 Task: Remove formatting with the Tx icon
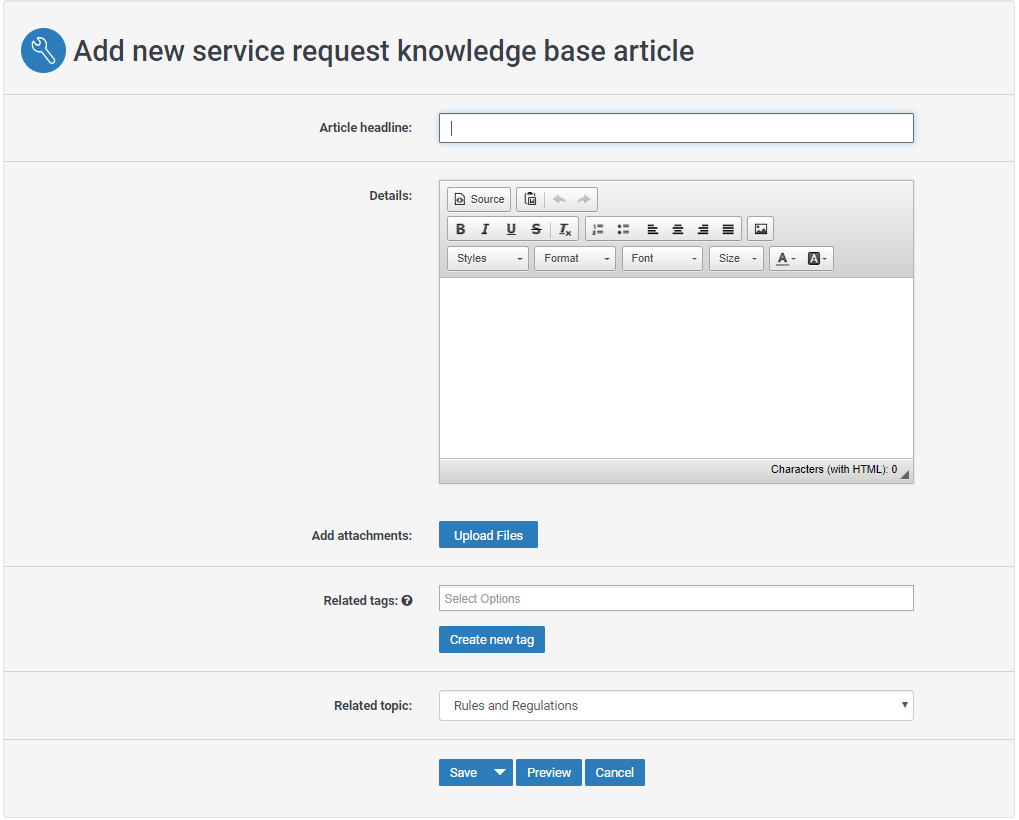click(x=564, y=229)
